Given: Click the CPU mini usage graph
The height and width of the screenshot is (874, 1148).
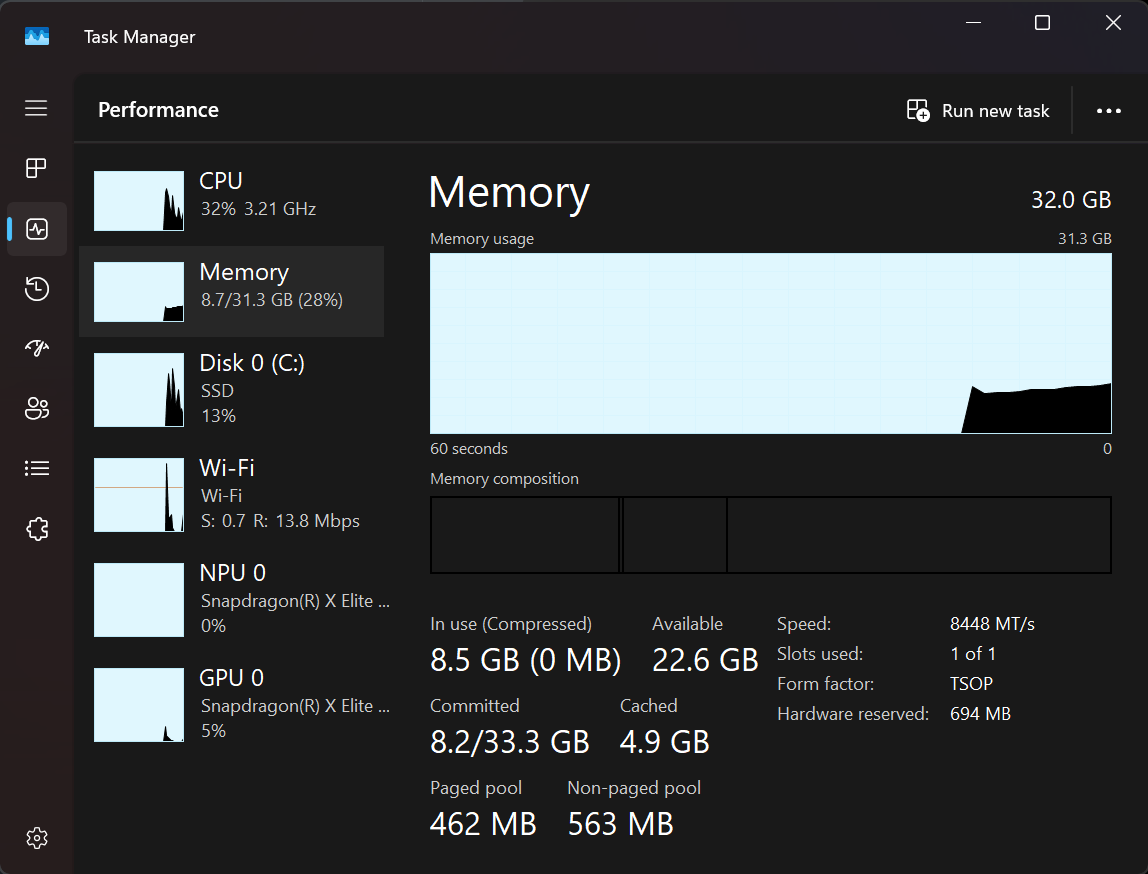Looking at the screenshot, I should click(139, 201).
